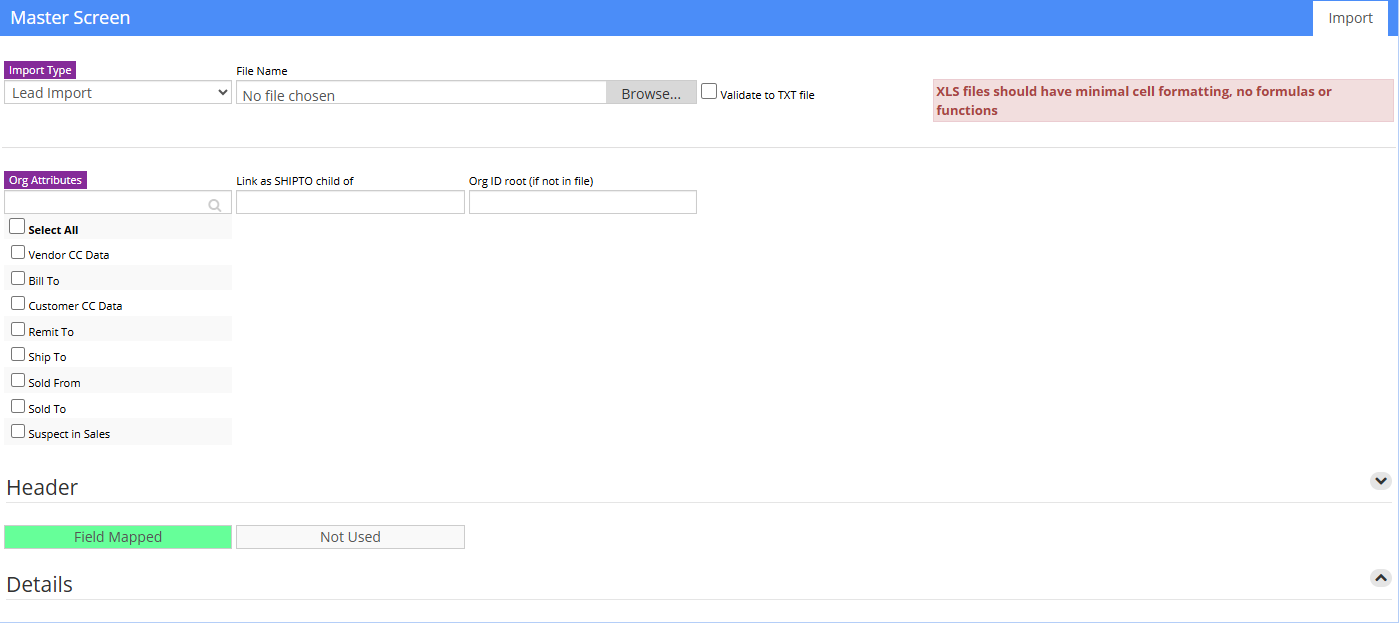Click the green Field Mapped legend box
1399x623 pixels.
(118, 537)
